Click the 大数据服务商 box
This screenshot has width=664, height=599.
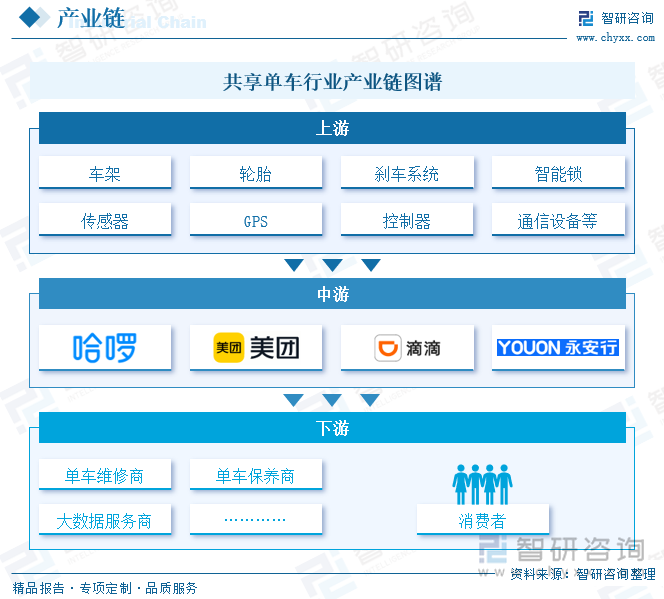[x=105, y=519]
